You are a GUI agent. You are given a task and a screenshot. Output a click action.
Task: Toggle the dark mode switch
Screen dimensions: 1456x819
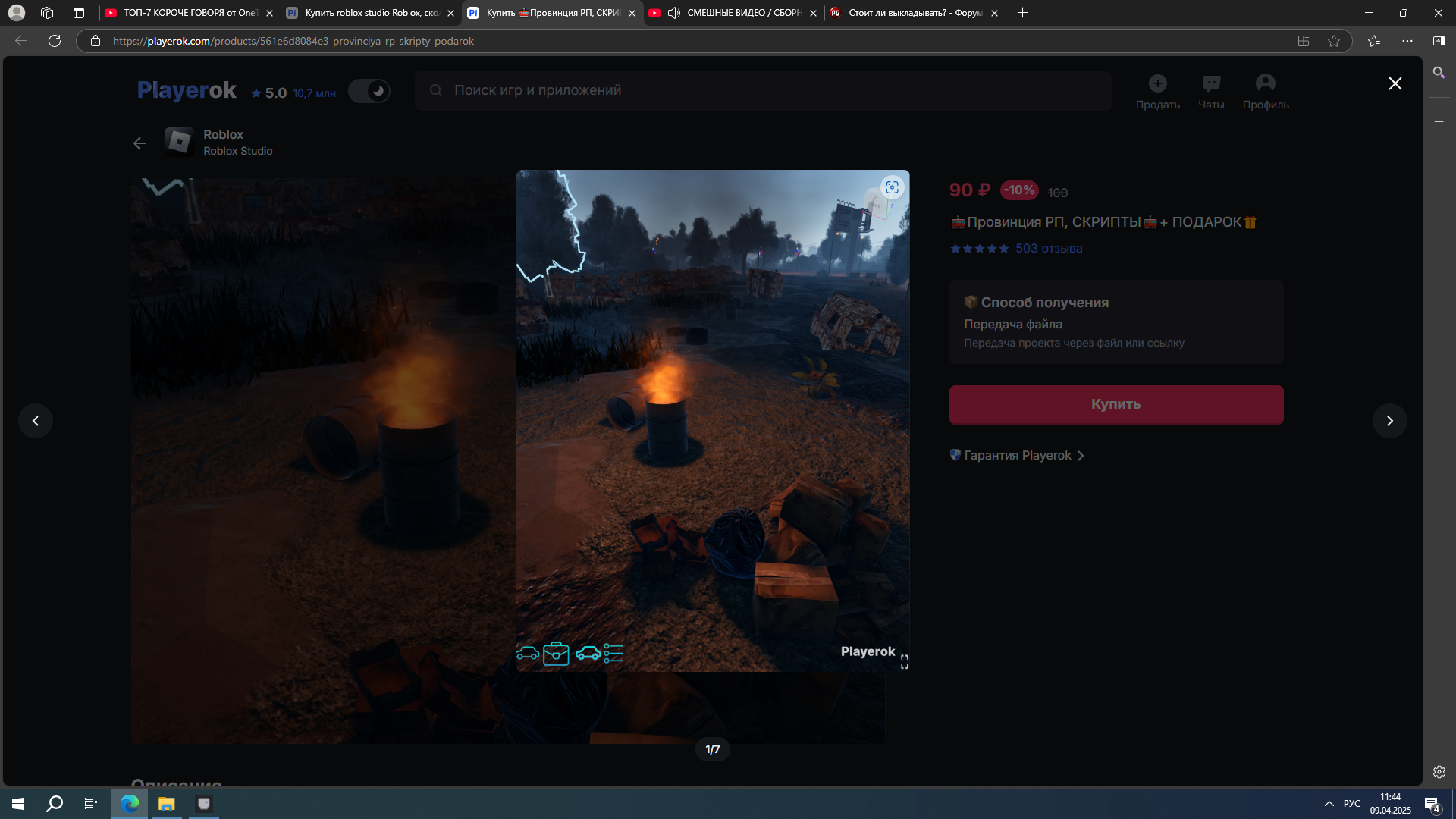(369, 91)
